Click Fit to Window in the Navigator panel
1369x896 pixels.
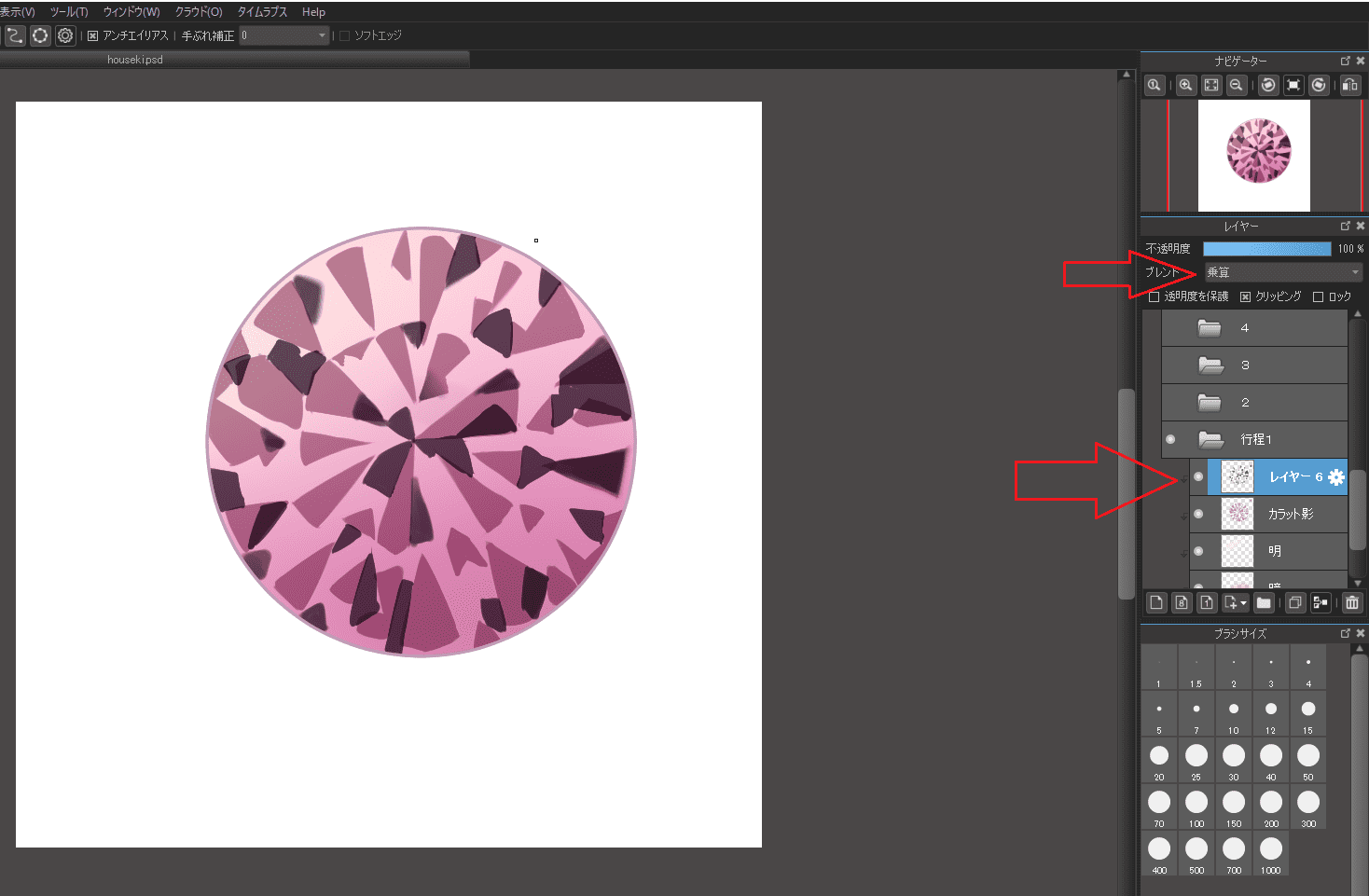(x=1210, y=85)
